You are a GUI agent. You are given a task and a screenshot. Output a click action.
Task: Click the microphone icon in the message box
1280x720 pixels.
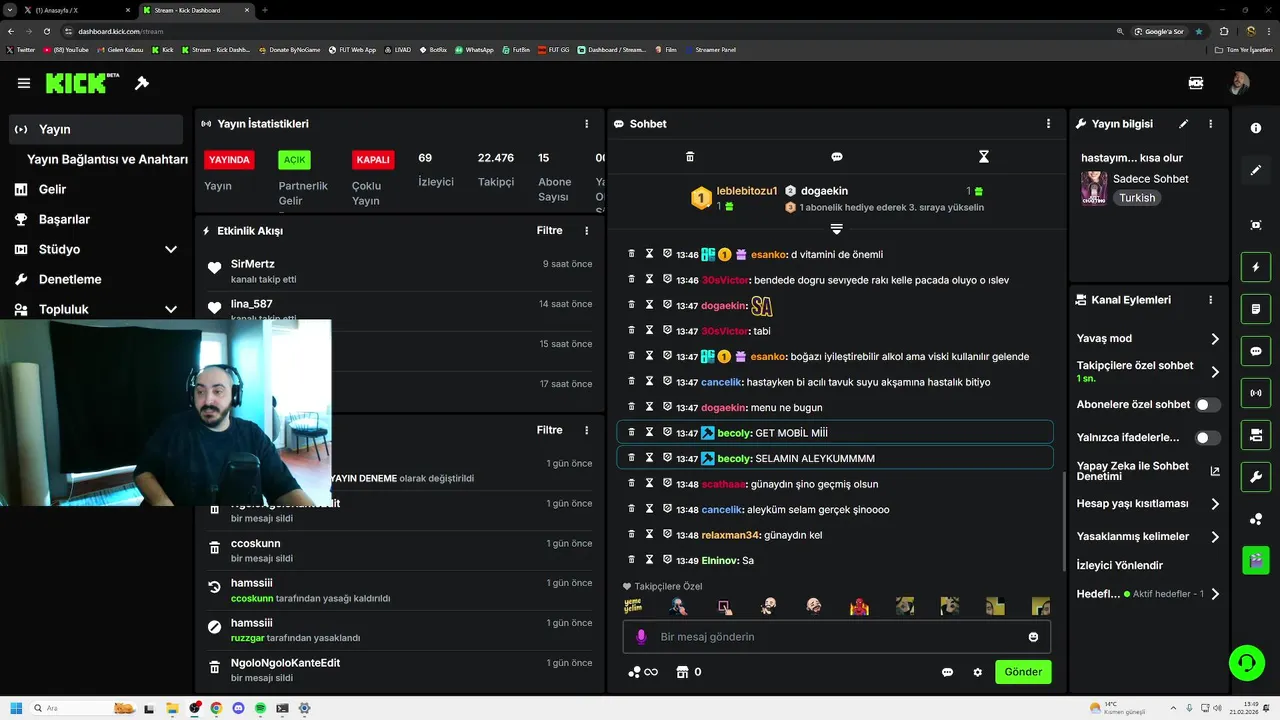pyautogui.click(x=641, y=637)
